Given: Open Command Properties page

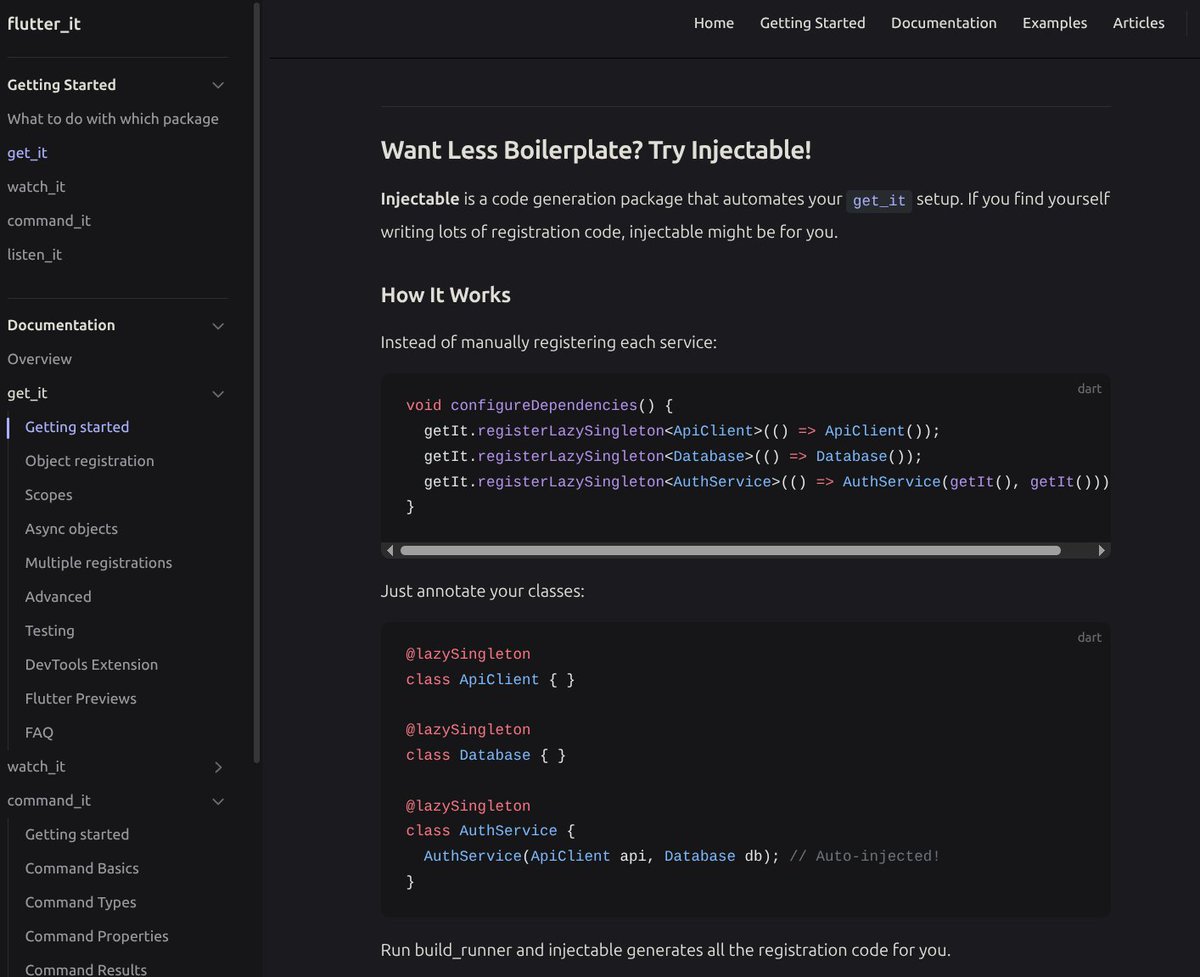Looking at the screenshot, I should pos(97,937).
